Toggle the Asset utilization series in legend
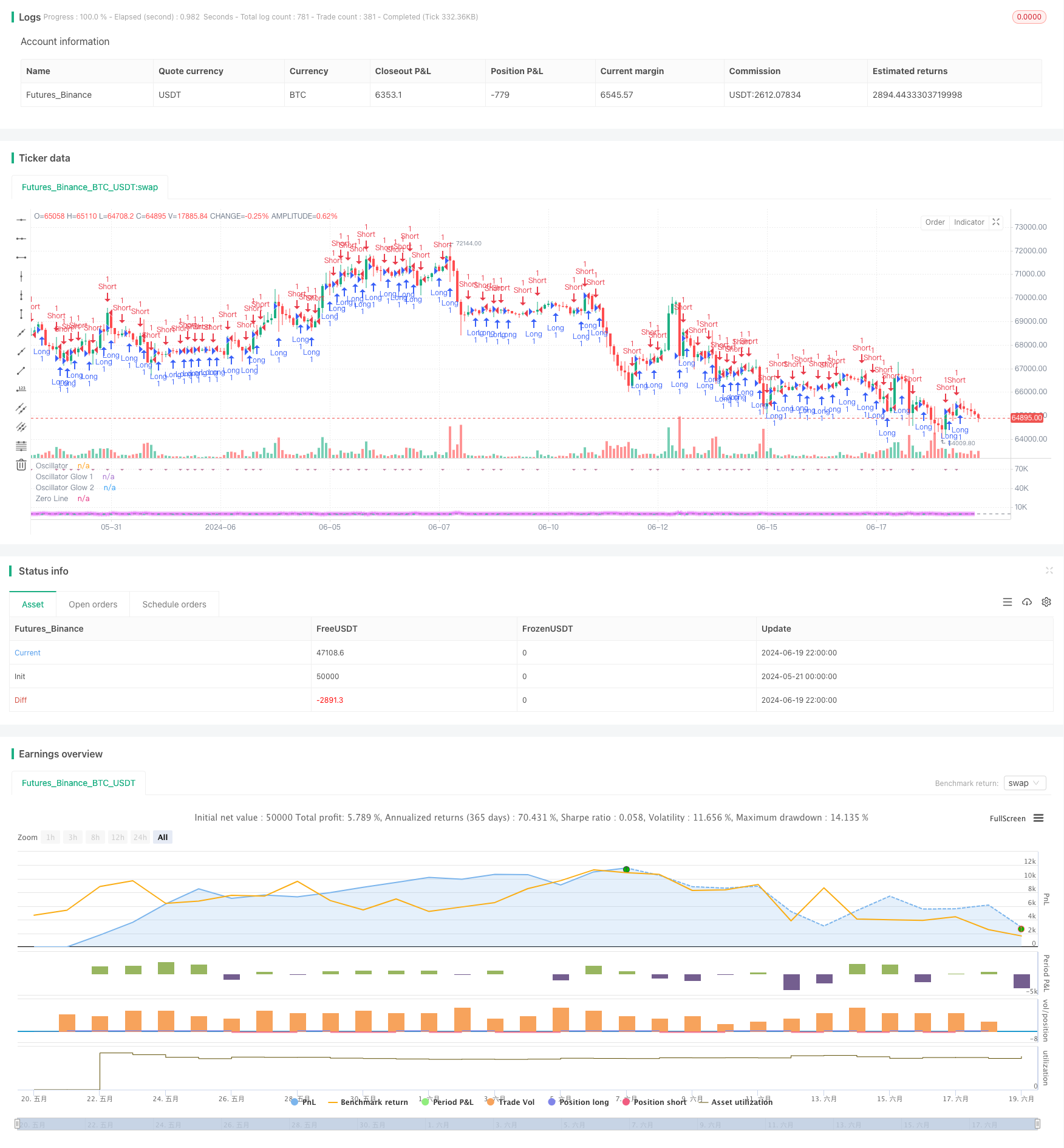1064x1148 pixels. (736, 1102)
